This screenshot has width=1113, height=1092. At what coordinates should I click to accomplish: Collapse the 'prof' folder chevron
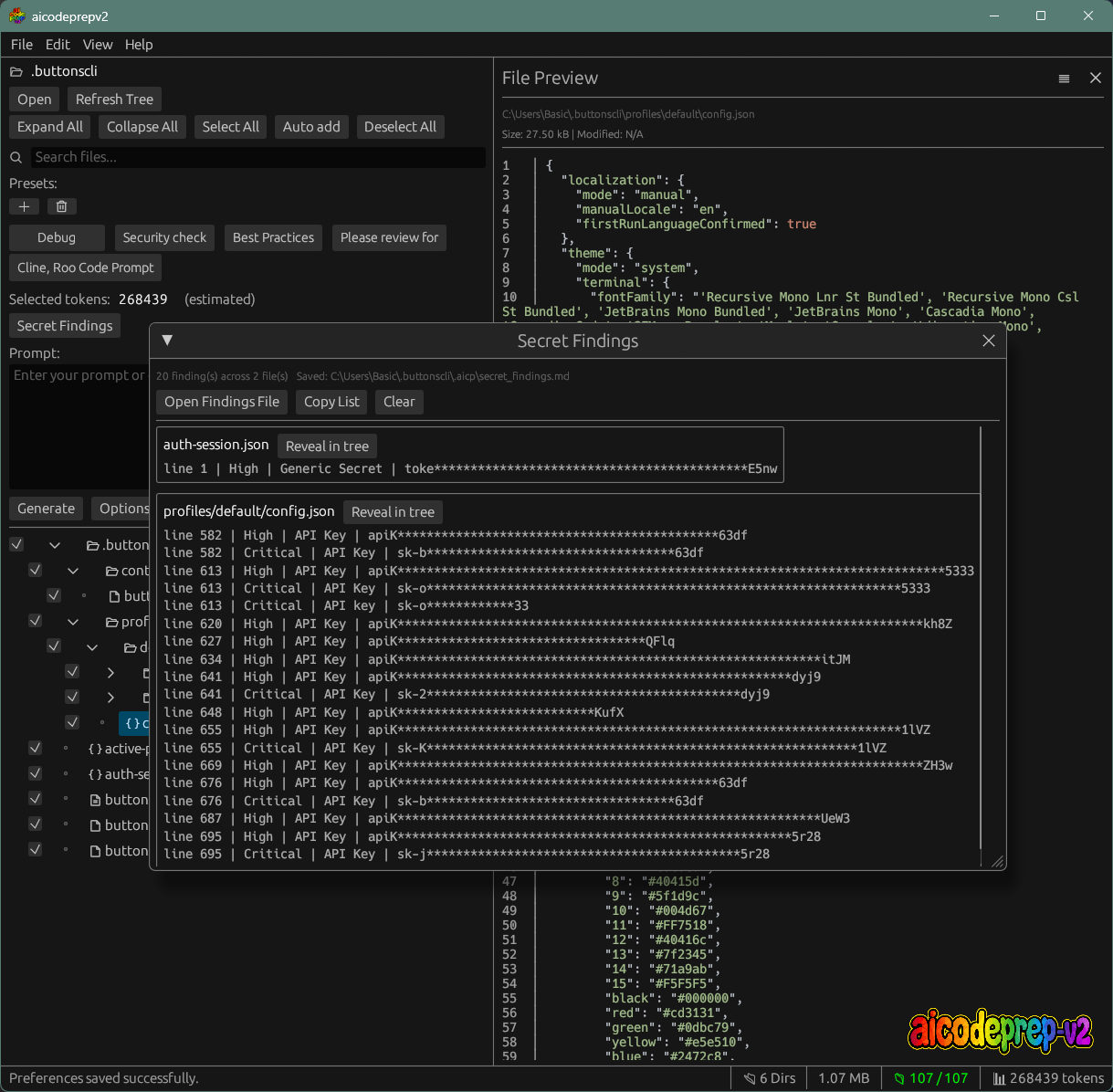pos(73,622)
